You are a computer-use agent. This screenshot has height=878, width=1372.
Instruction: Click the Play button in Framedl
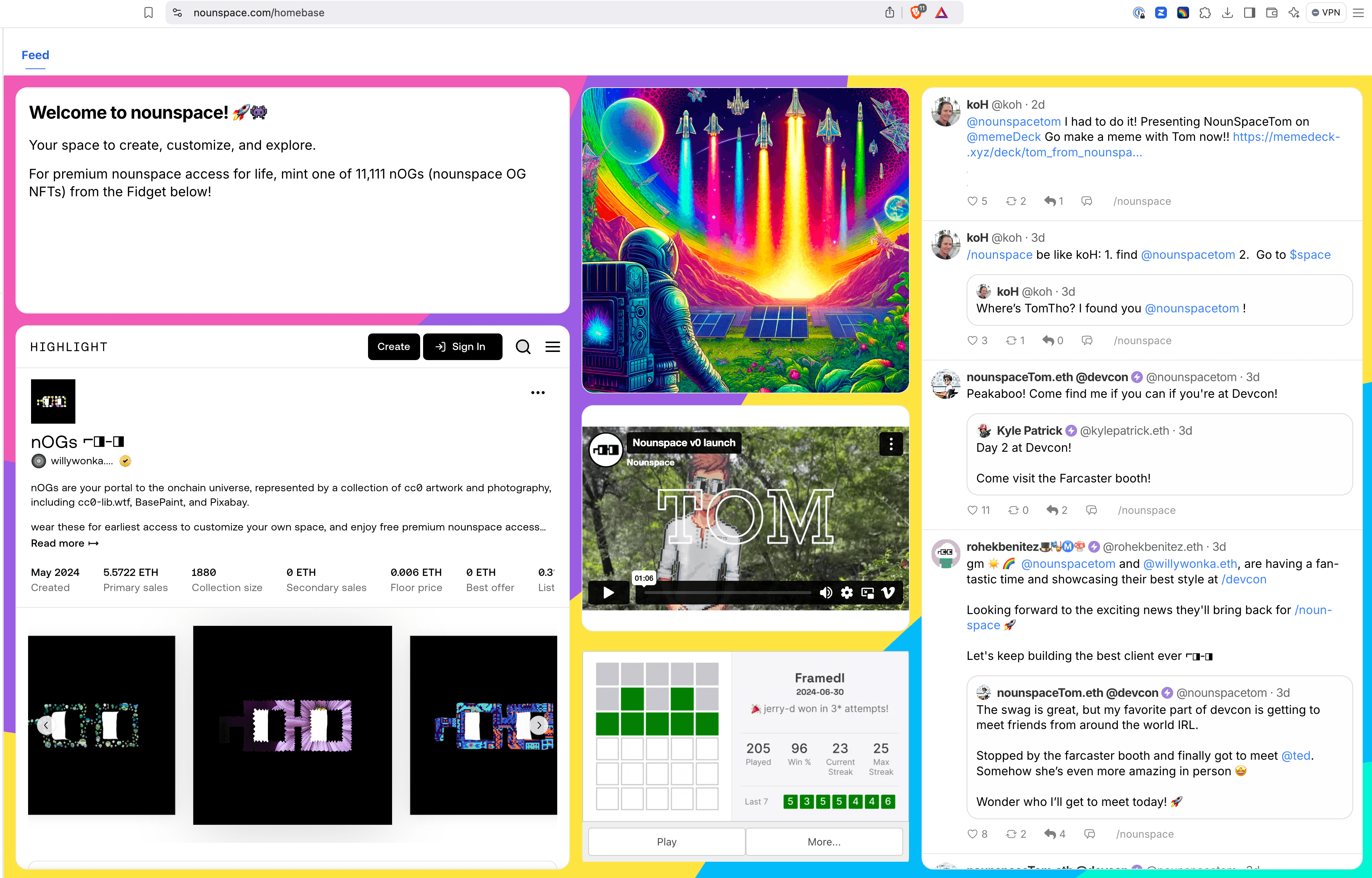tap(667, 841)
